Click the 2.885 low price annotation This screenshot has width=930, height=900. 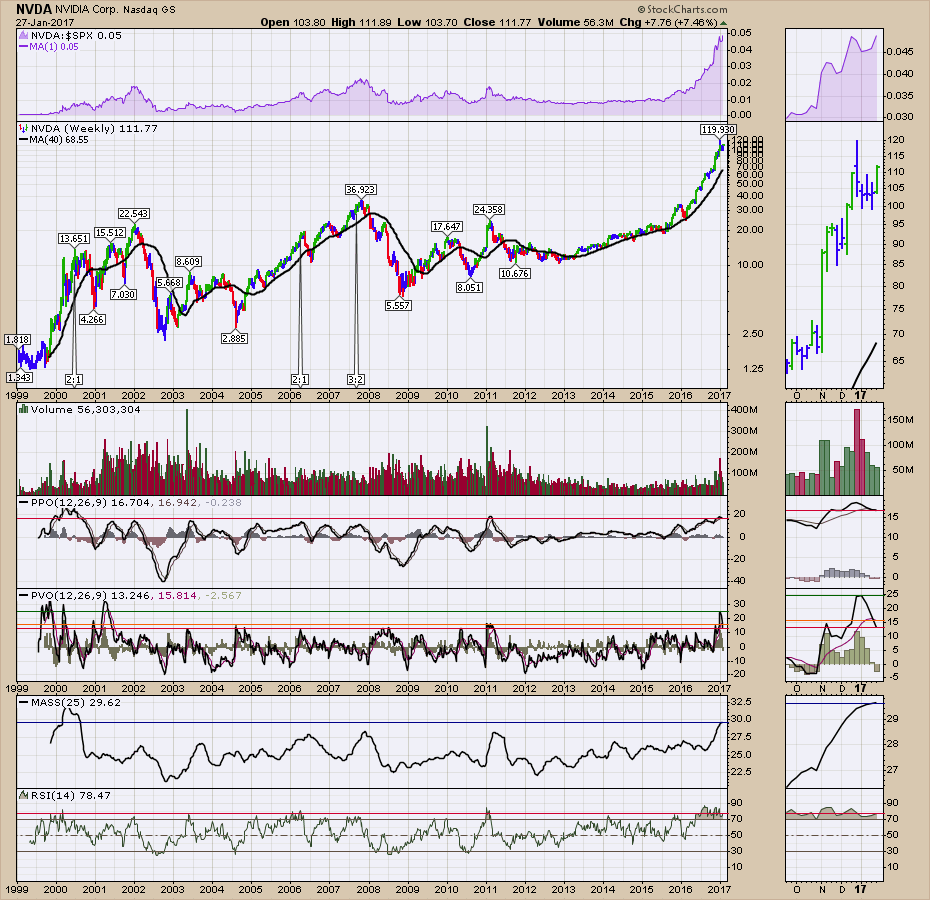pyautogui.click(x=234, y=338)
